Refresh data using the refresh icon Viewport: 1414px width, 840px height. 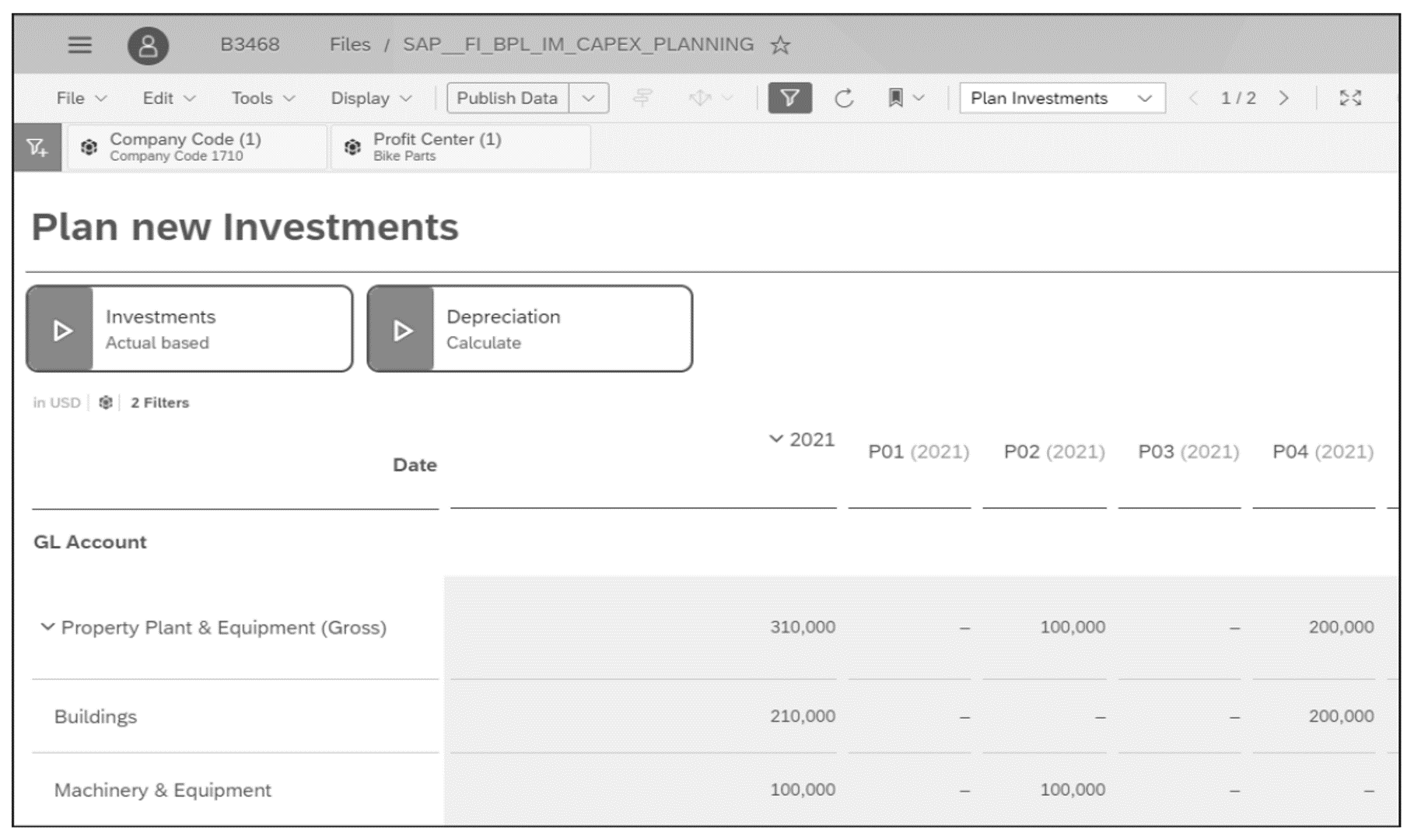tap(845, 98)
